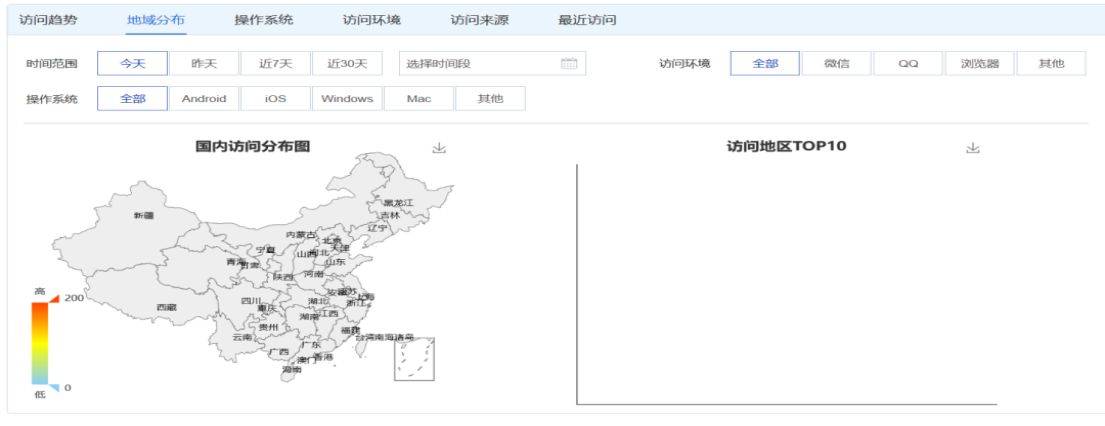
Task: Select 全部 under 访问环境 filter
Action: pyautogui.click(x=765, y=63)
